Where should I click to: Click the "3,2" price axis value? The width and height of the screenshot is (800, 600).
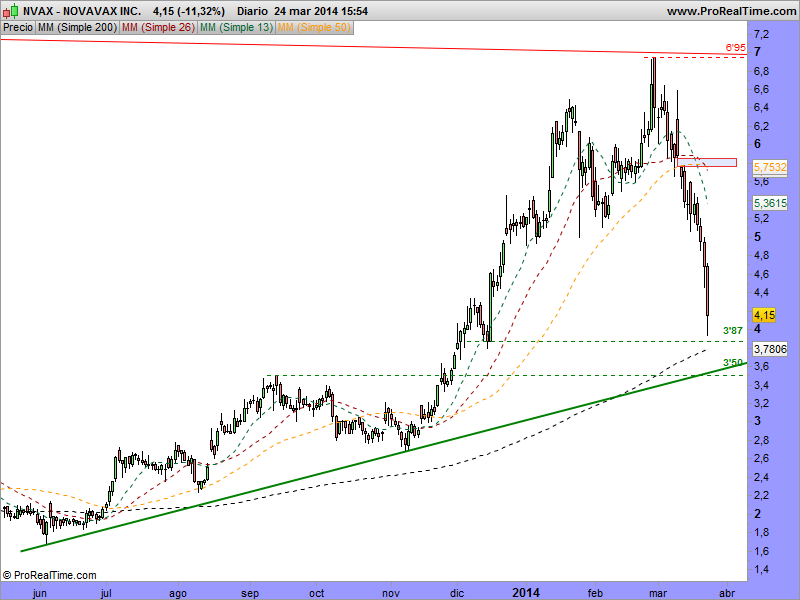click(x=762, y=404)
